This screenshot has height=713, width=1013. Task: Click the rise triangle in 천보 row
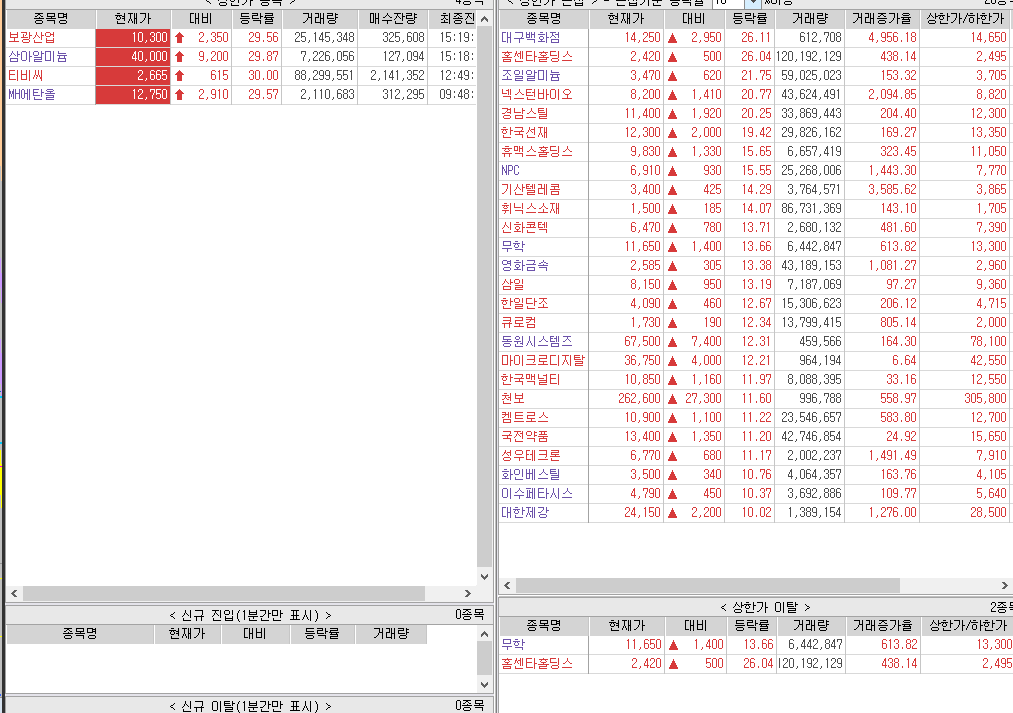pyautogui.click(x=673, y=399)
